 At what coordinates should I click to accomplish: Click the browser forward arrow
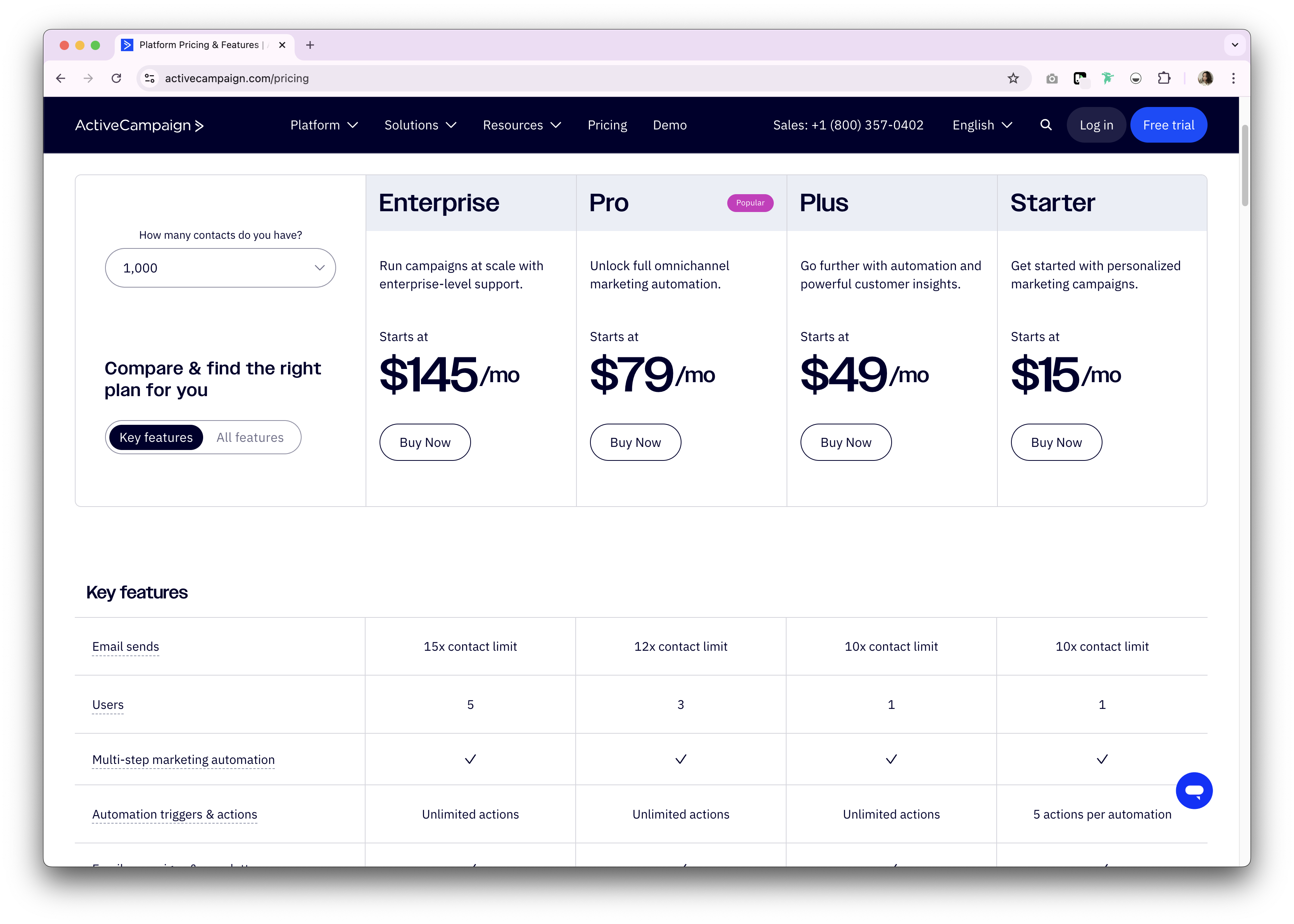click(x=88, y=79)
